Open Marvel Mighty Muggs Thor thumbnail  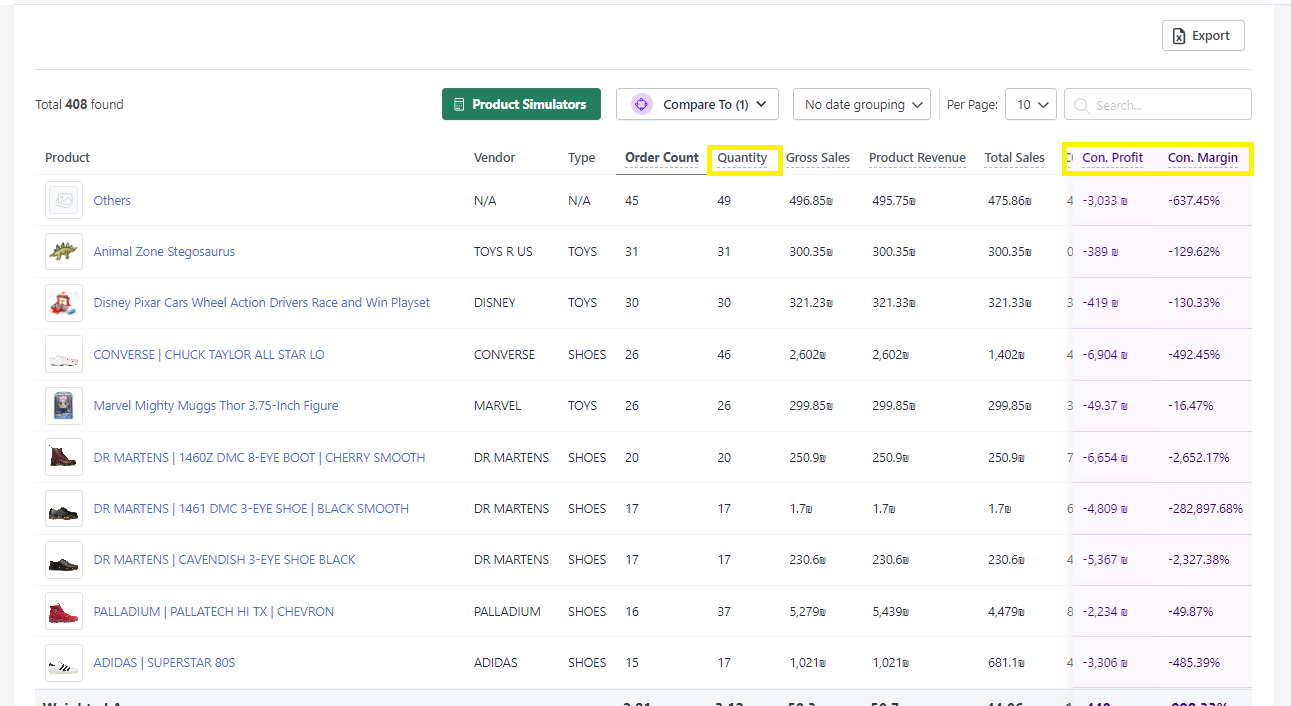(x=64, y=405)
